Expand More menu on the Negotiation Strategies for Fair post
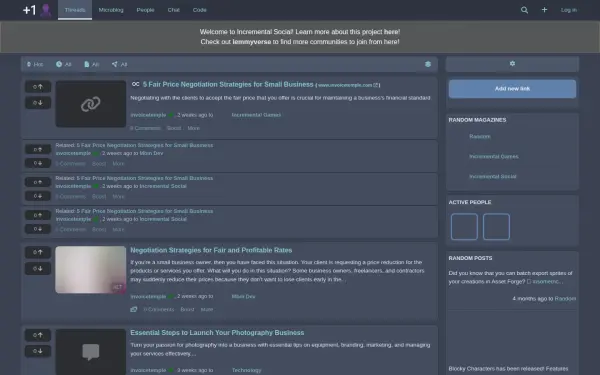 207,309
